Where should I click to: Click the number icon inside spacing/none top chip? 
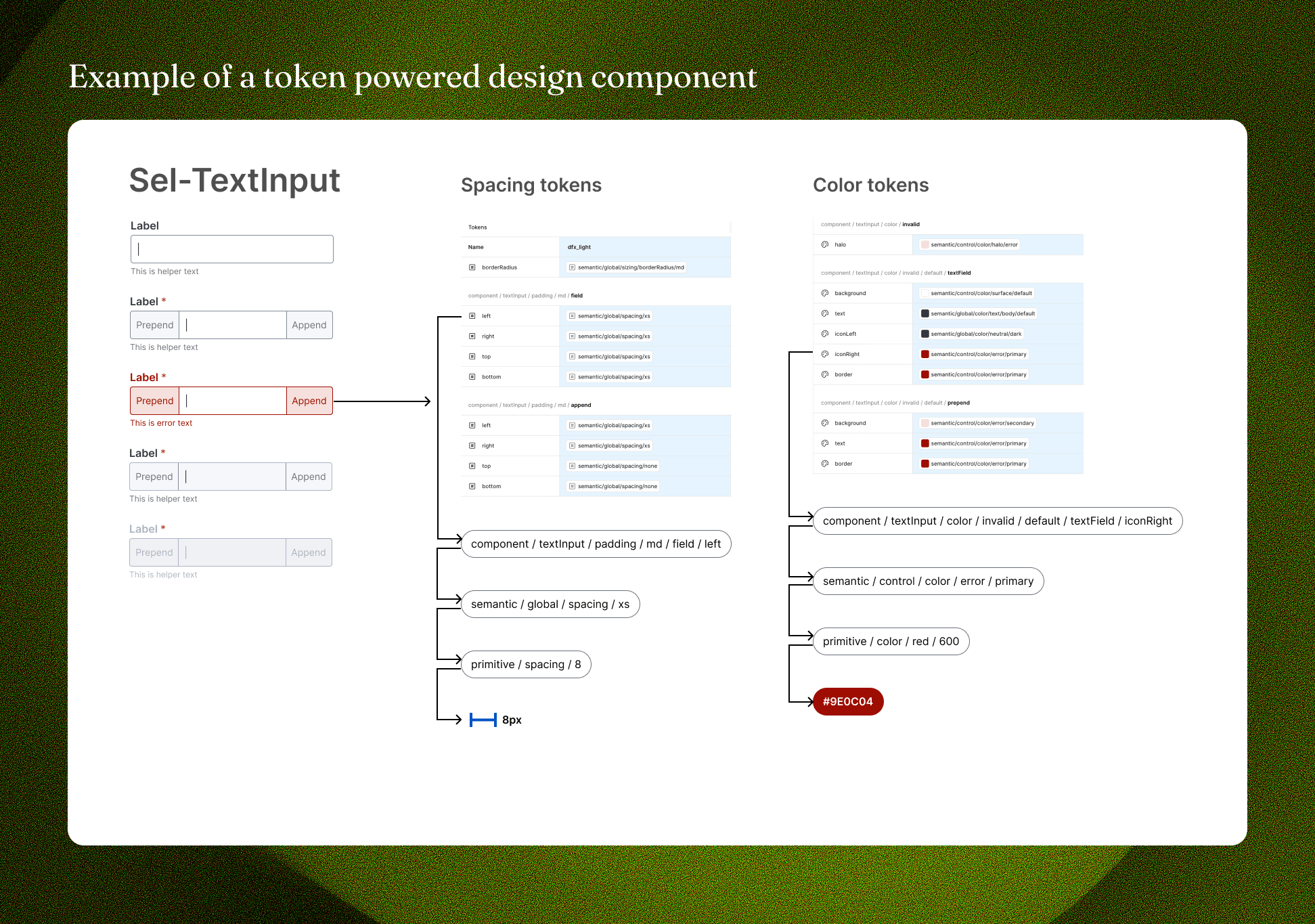pyautogui.click(x=572, y=466)
